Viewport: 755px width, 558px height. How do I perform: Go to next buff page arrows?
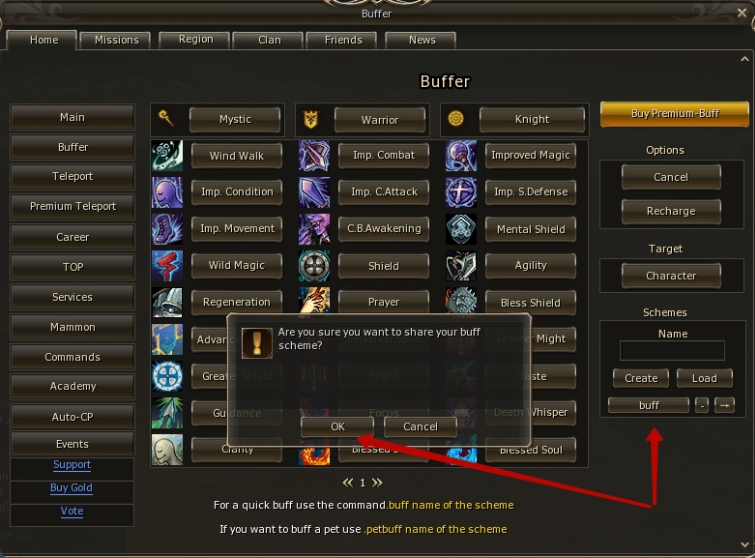[x=377, y=482]
